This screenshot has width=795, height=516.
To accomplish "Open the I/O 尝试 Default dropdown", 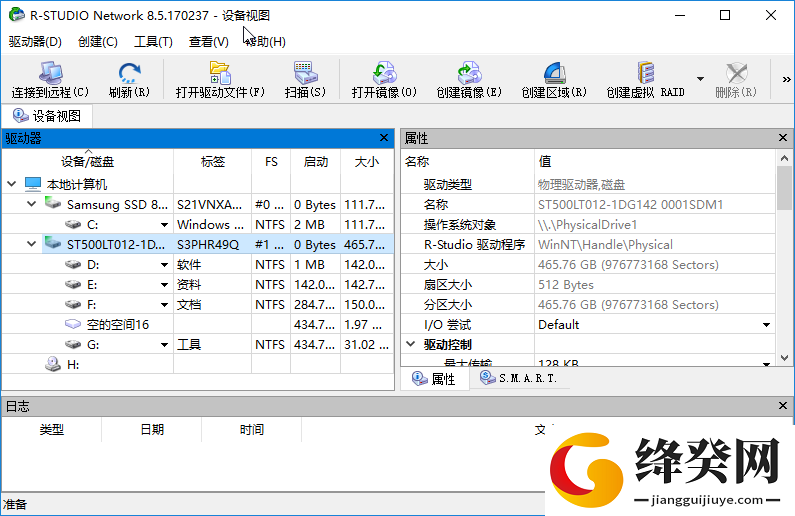I will pyautogui.click(x=766, y=325).
